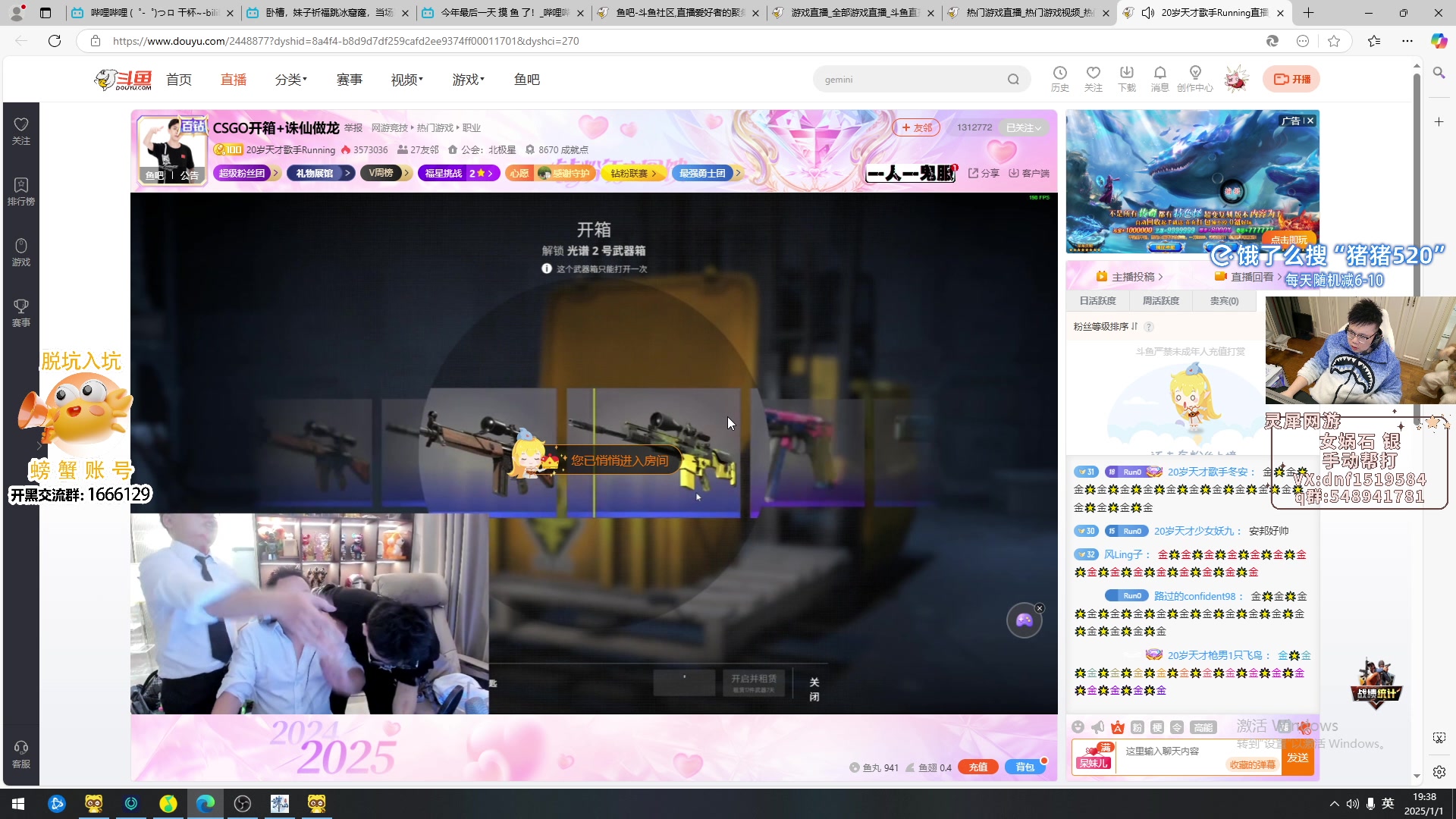
Task: Expand the 视频 nav dropdown
Action: point(407,80)
